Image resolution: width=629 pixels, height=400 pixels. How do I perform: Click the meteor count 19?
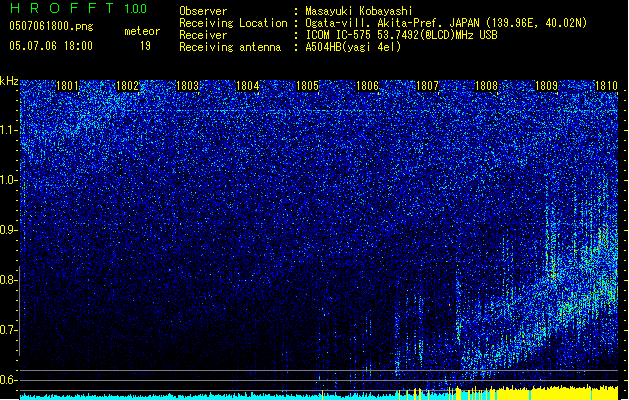[145, 46]
